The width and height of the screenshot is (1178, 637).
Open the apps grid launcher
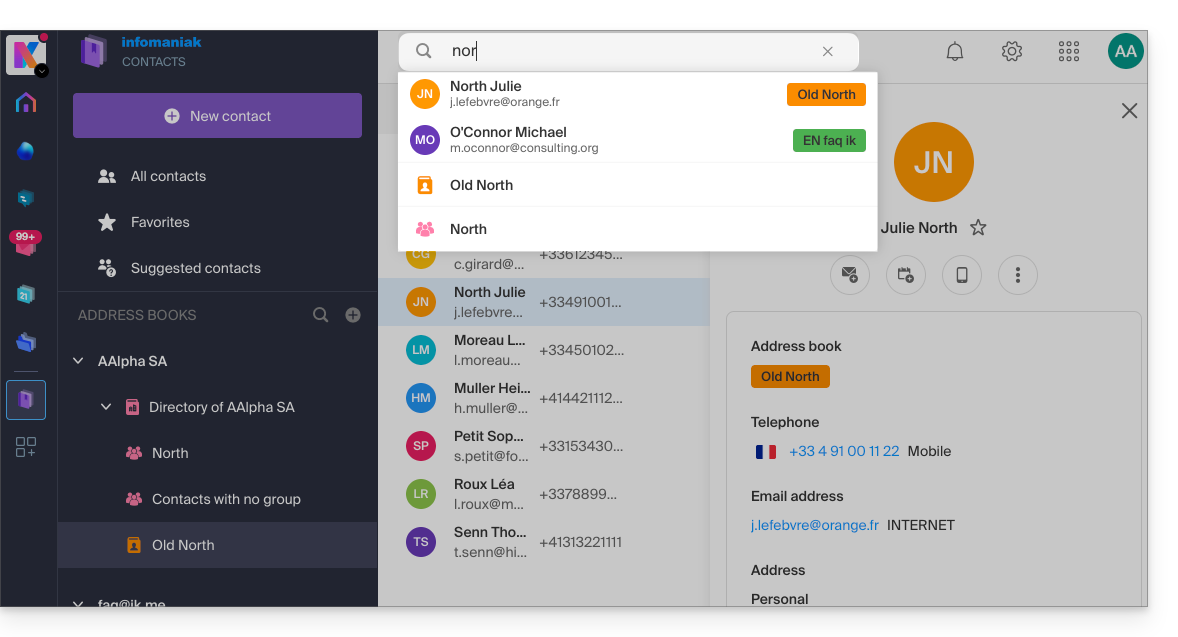(1068, 52)
